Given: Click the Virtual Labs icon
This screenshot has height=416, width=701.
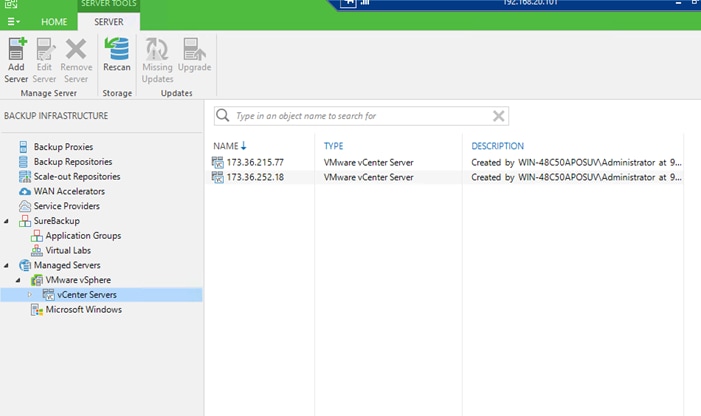Looking at the screenshot, I should click(37, 250).
